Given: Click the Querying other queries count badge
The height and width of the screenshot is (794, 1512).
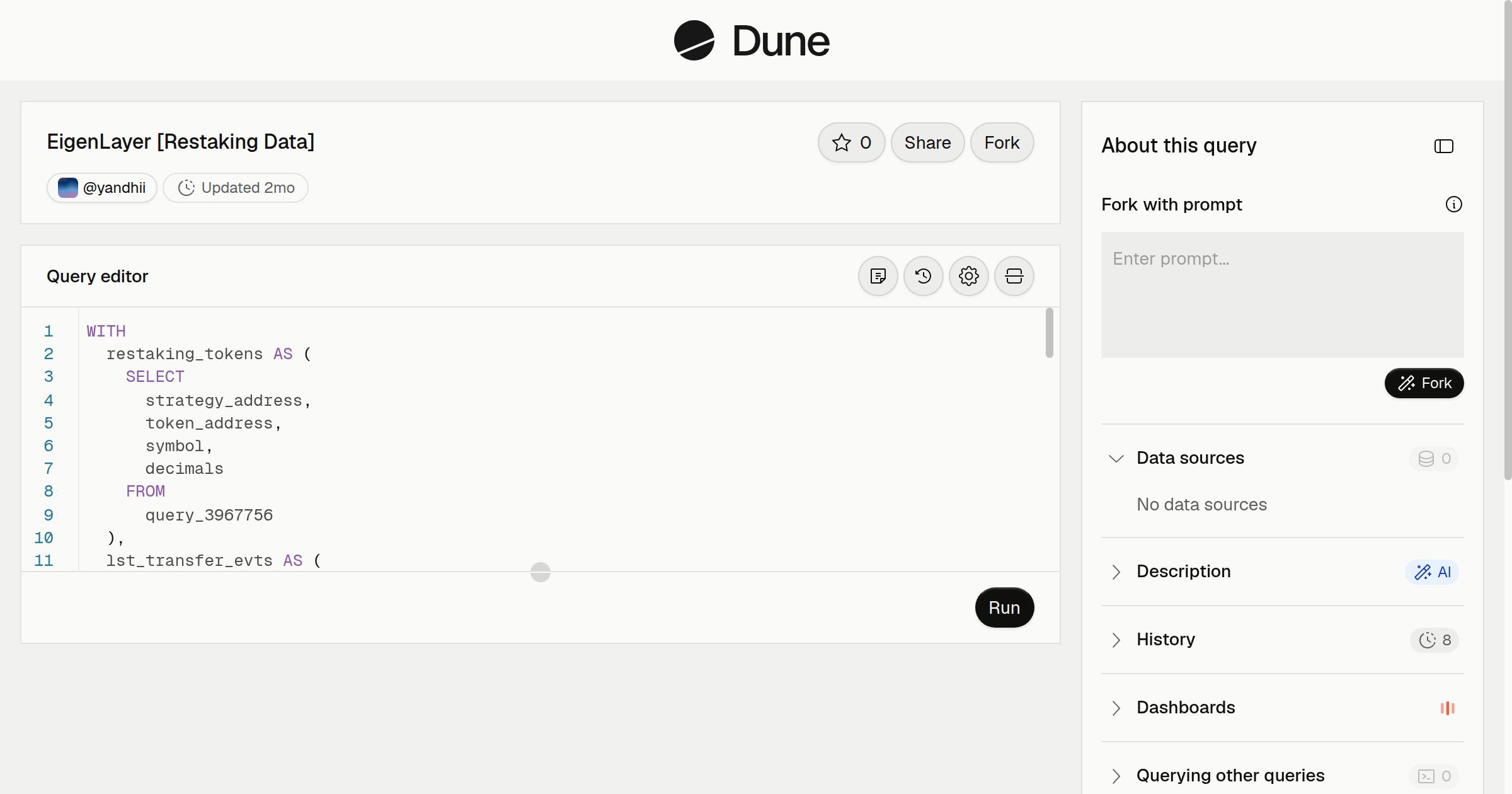Looking at the screenshot, I should point(1434,776).
